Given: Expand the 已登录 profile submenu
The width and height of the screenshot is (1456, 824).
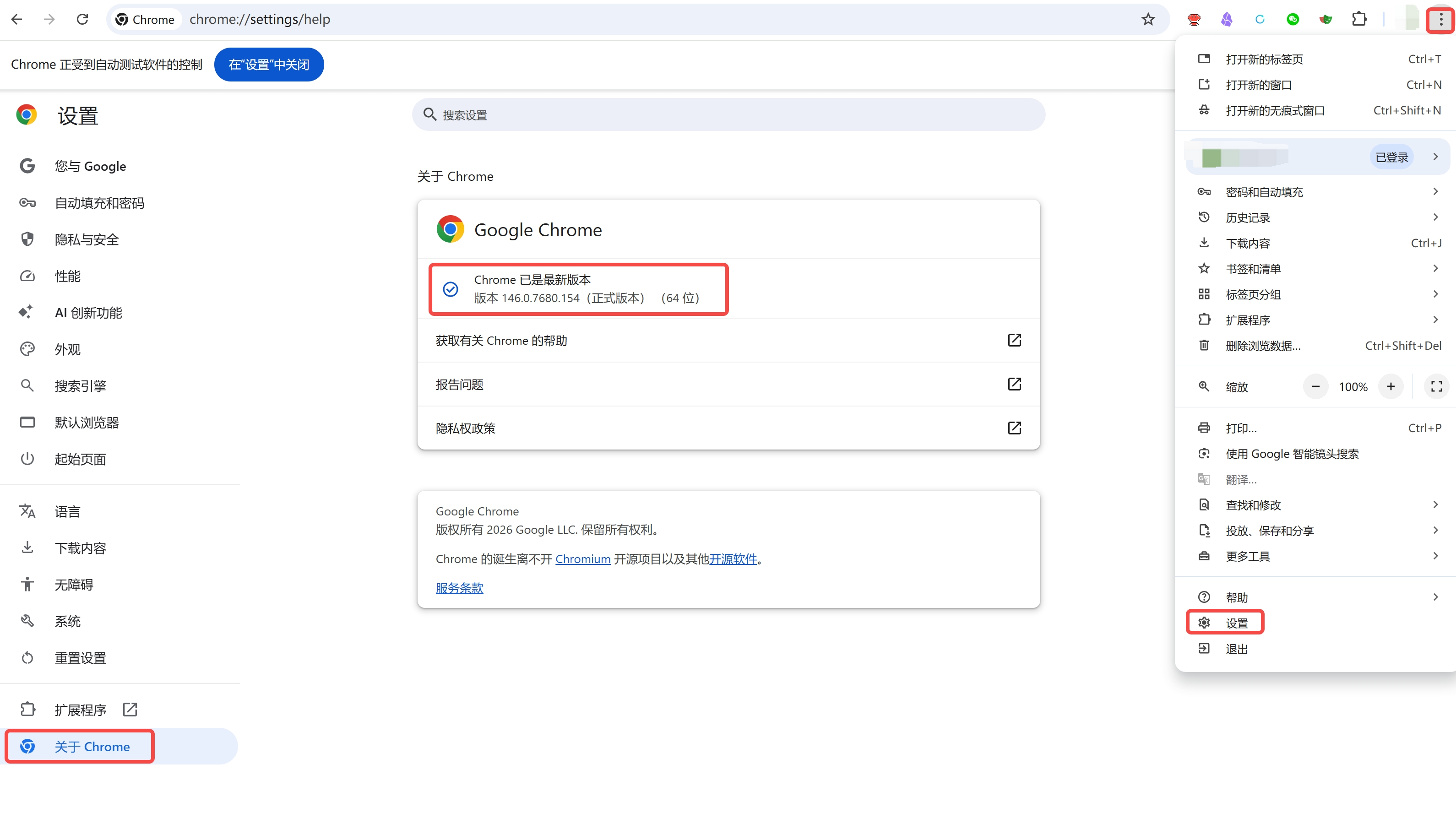Looking at the screenshot, I should click(1317, 157).
